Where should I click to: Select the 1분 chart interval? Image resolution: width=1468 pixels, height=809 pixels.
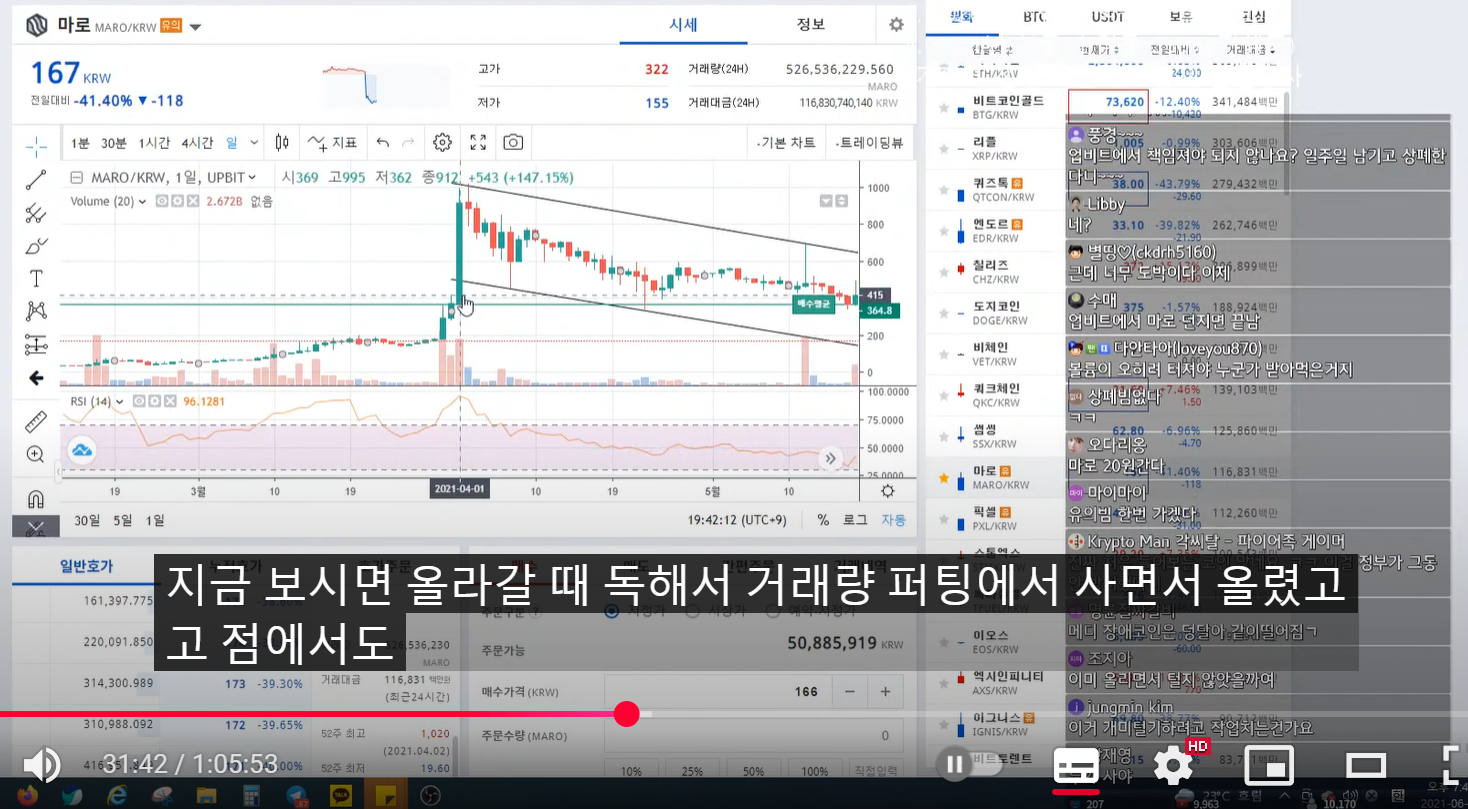tap(80, 143)
